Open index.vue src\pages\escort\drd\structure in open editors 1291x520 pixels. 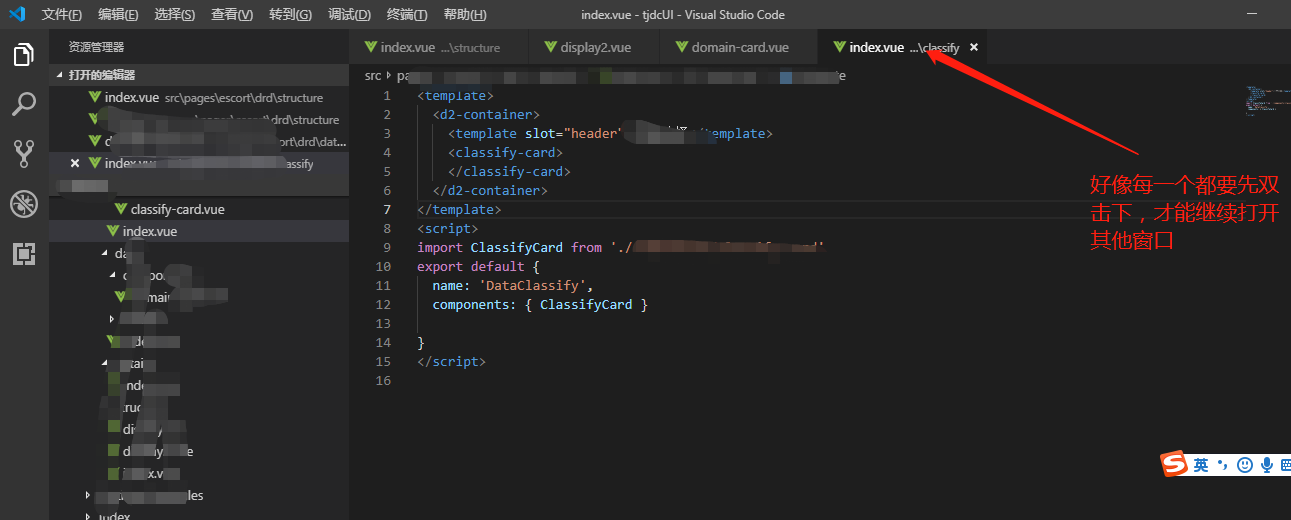click(199, 97)
